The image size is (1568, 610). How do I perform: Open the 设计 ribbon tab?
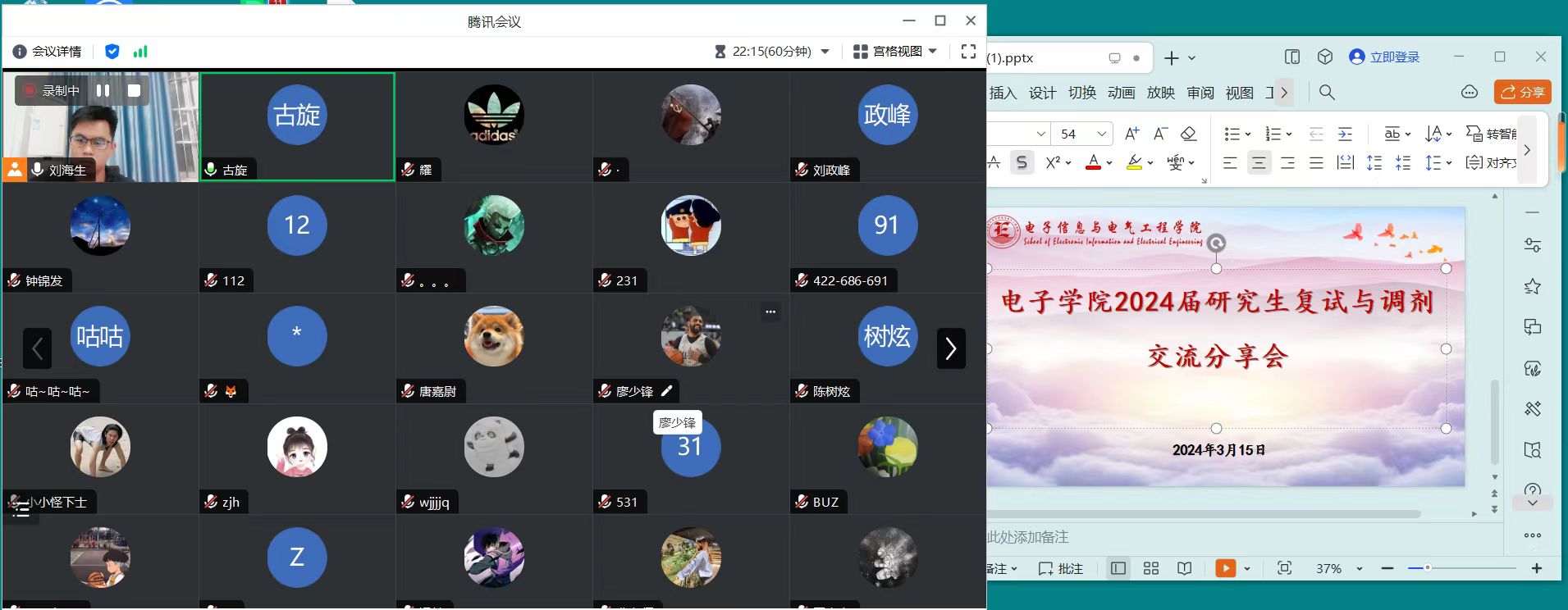coord(1043,93)
